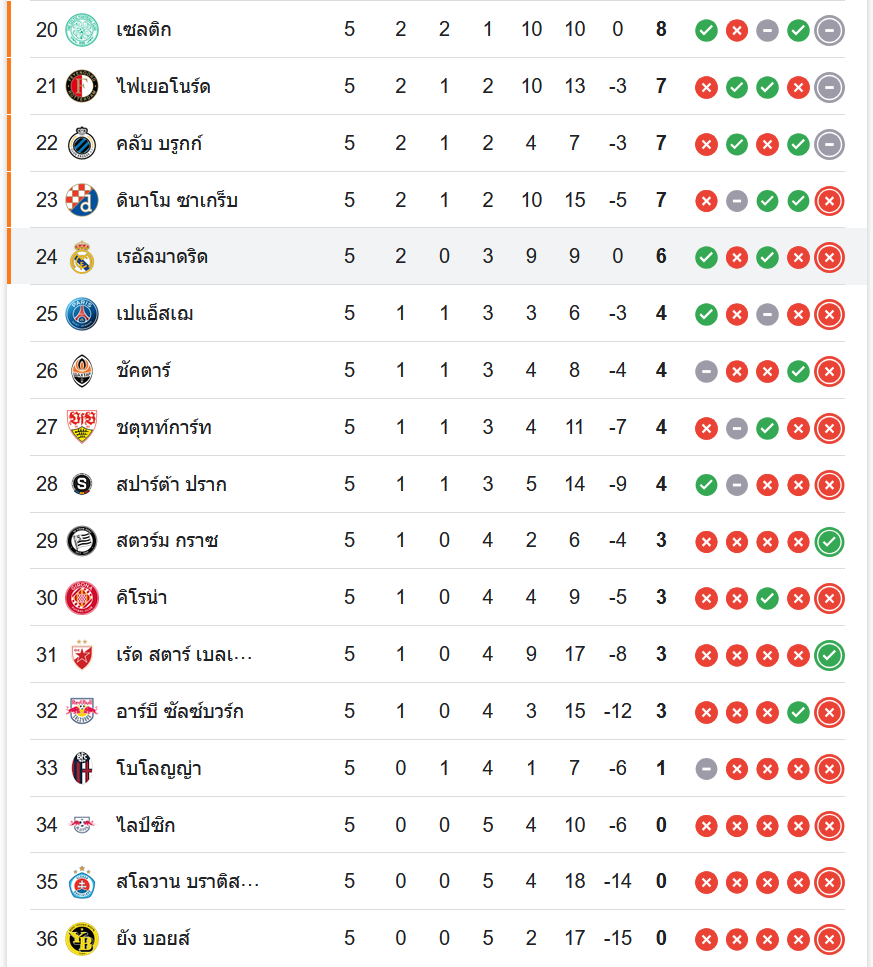
Task: Click the VfB Stuttgart crest
Action: pos(82,428)
